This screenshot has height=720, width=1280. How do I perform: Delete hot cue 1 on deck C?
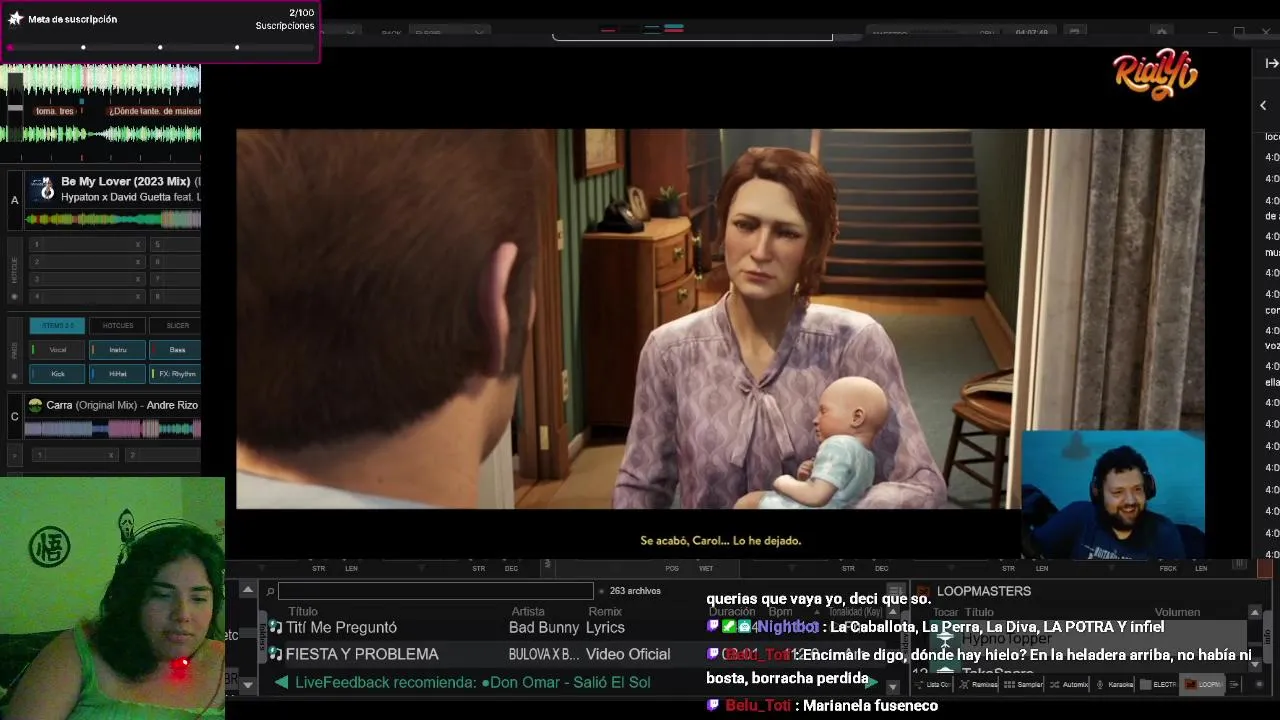point(111,455)
